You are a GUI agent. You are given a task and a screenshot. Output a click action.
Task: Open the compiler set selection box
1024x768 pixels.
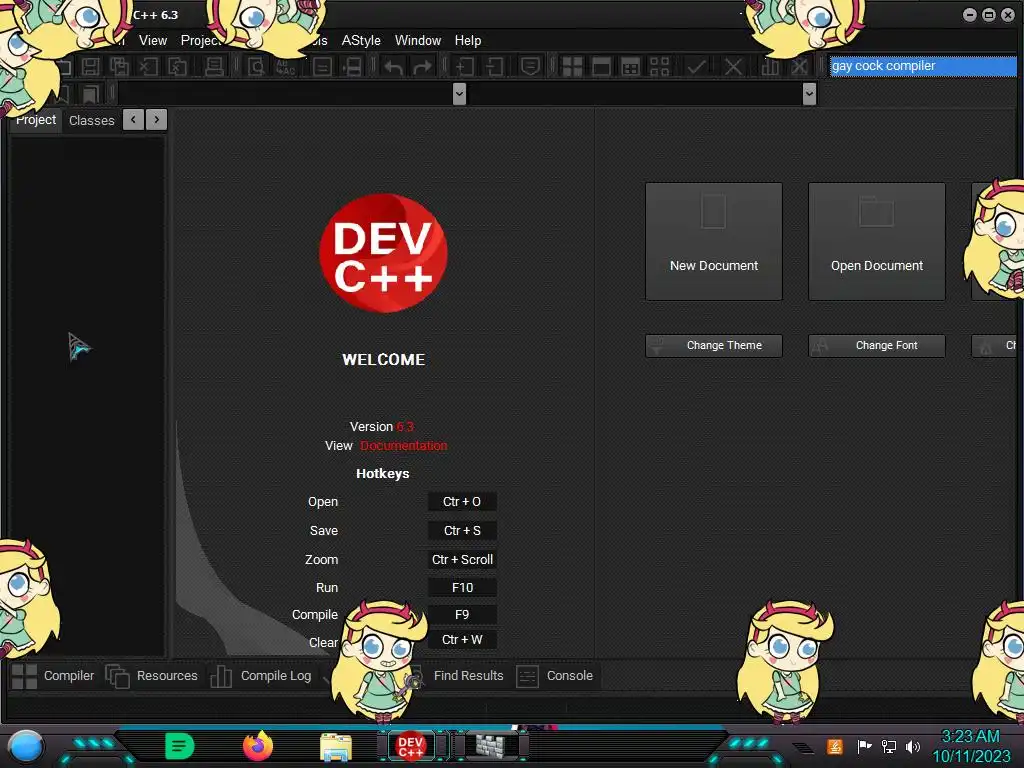pyautogui.click(x=923, y=66)
